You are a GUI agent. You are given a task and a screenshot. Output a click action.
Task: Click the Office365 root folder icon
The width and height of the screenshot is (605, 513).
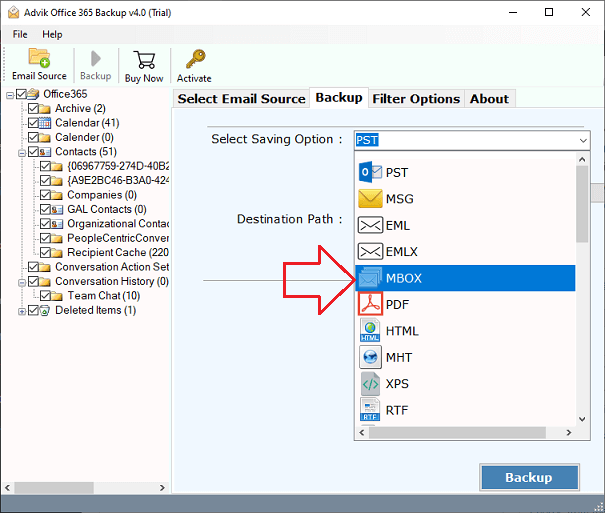pyautogui.click(x=34, y=94)
